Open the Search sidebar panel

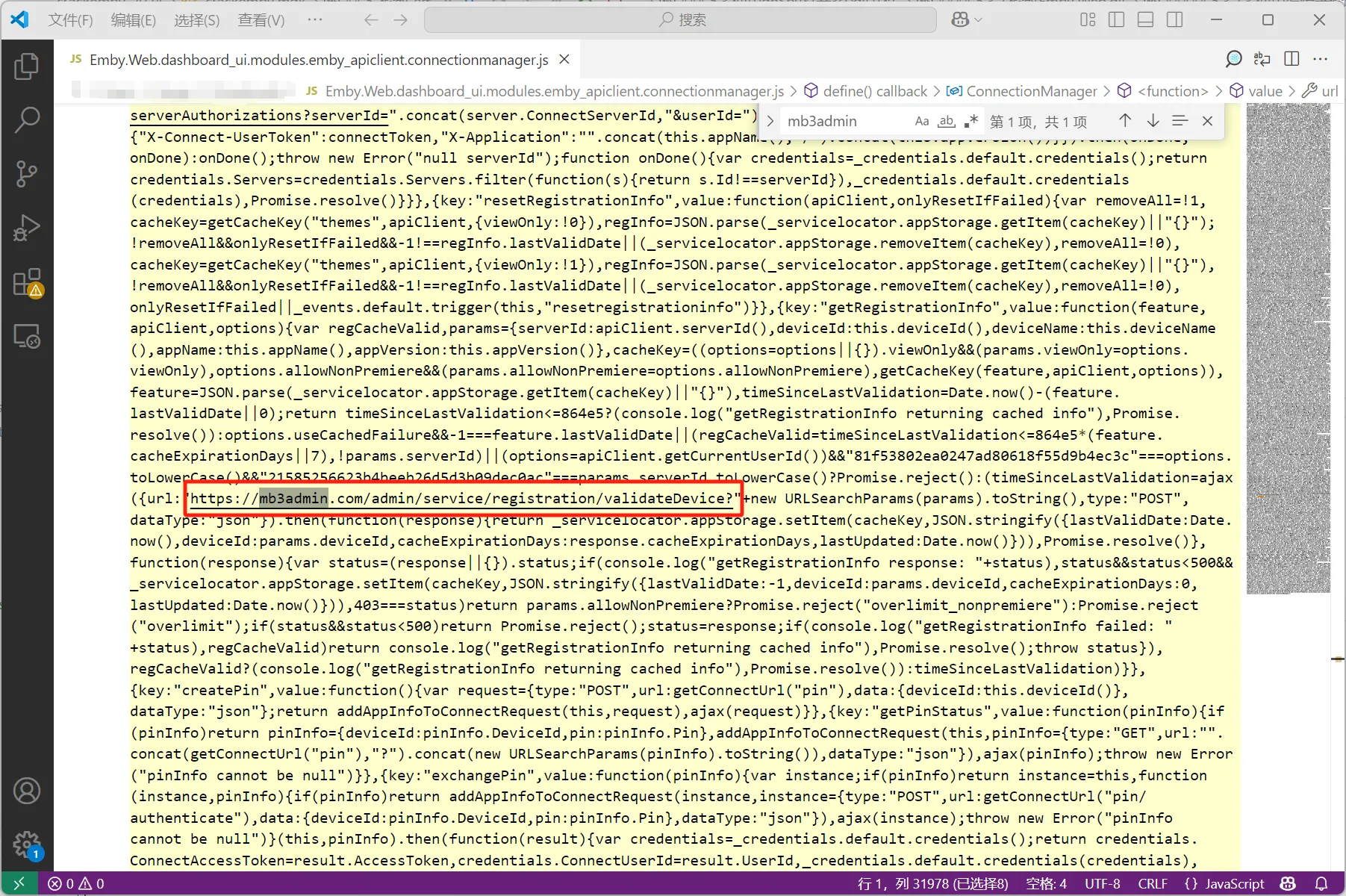[27, 119]
